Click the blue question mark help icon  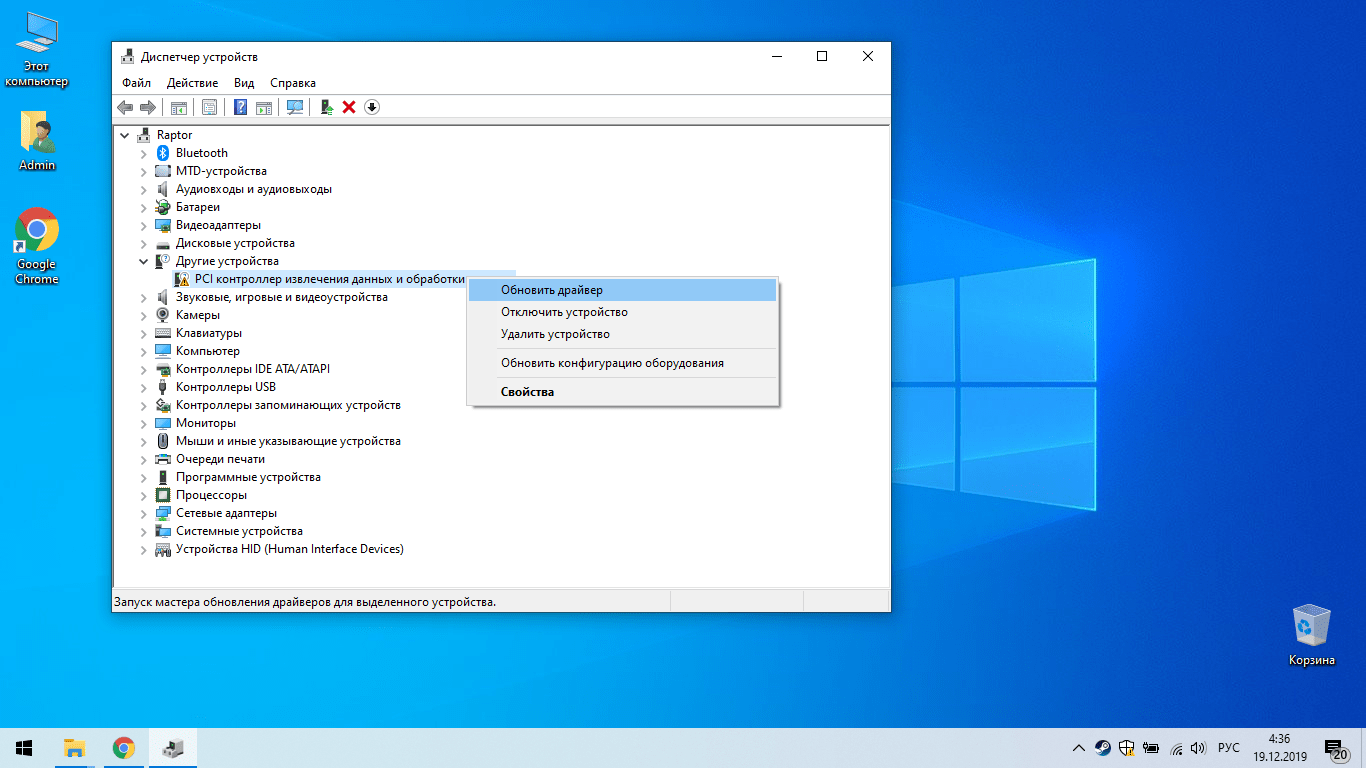240,107
